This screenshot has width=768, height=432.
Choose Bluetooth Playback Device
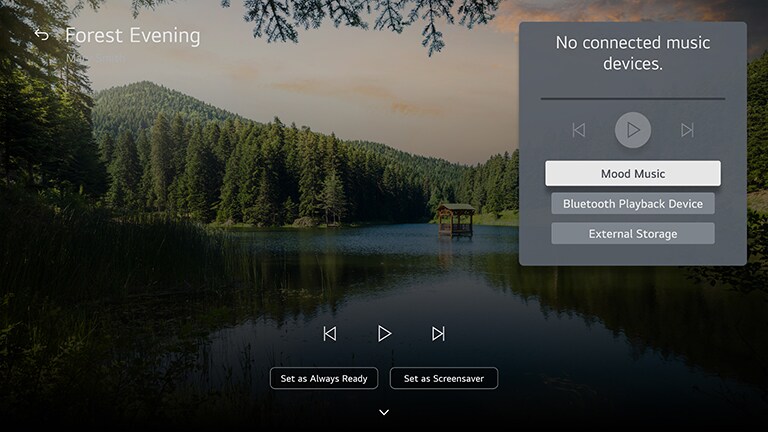pyautogui.click(x=632, y=204)
